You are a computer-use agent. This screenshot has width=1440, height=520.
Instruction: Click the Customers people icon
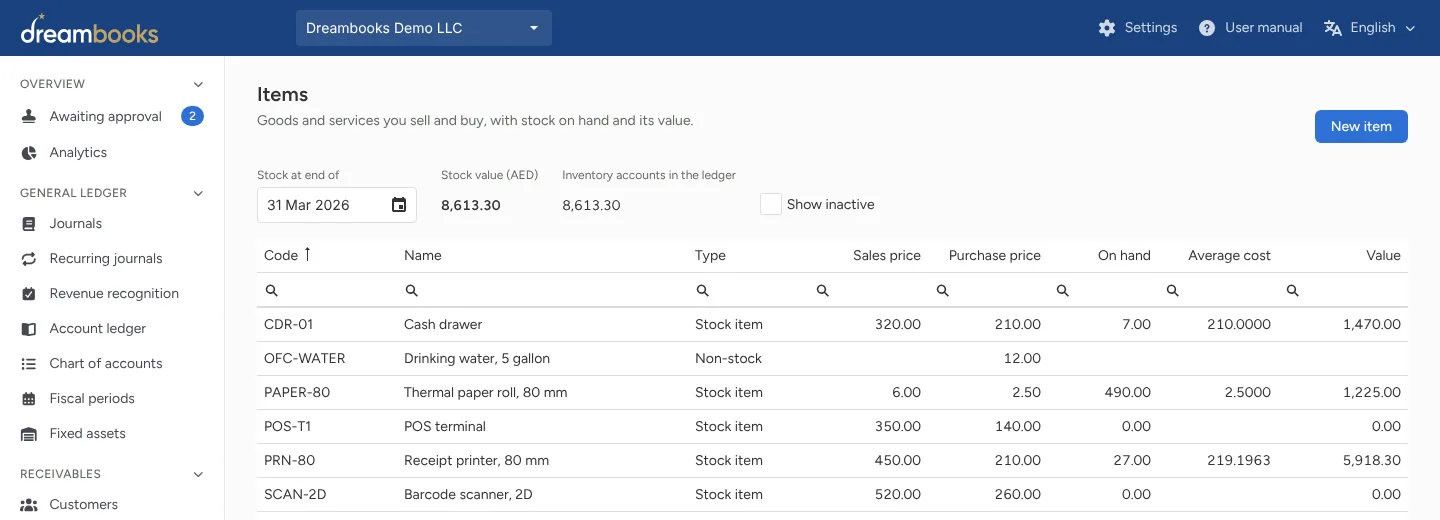coord(29,505)
